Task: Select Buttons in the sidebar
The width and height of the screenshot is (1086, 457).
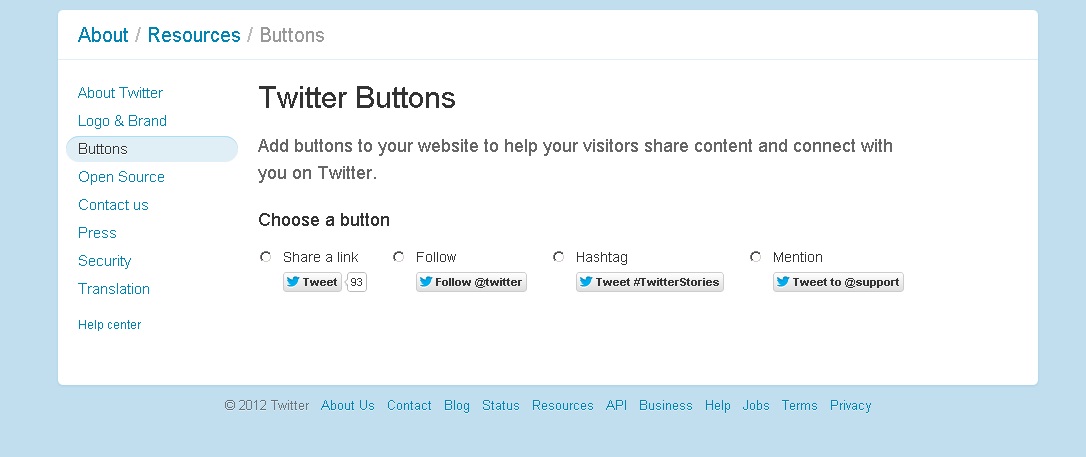Action: tap(103, 149)
